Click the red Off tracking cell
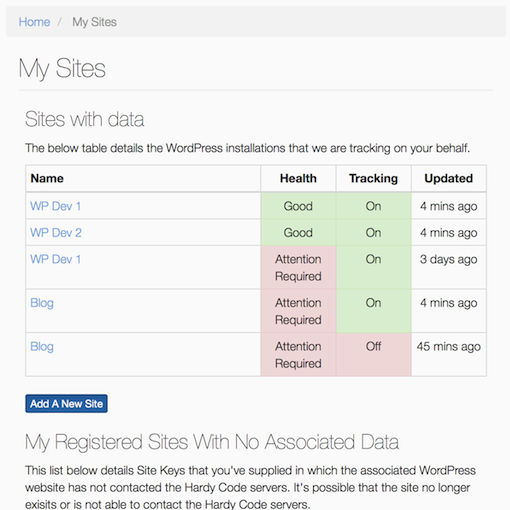Viewport: 510px width, 510px height. pos(373,355)
